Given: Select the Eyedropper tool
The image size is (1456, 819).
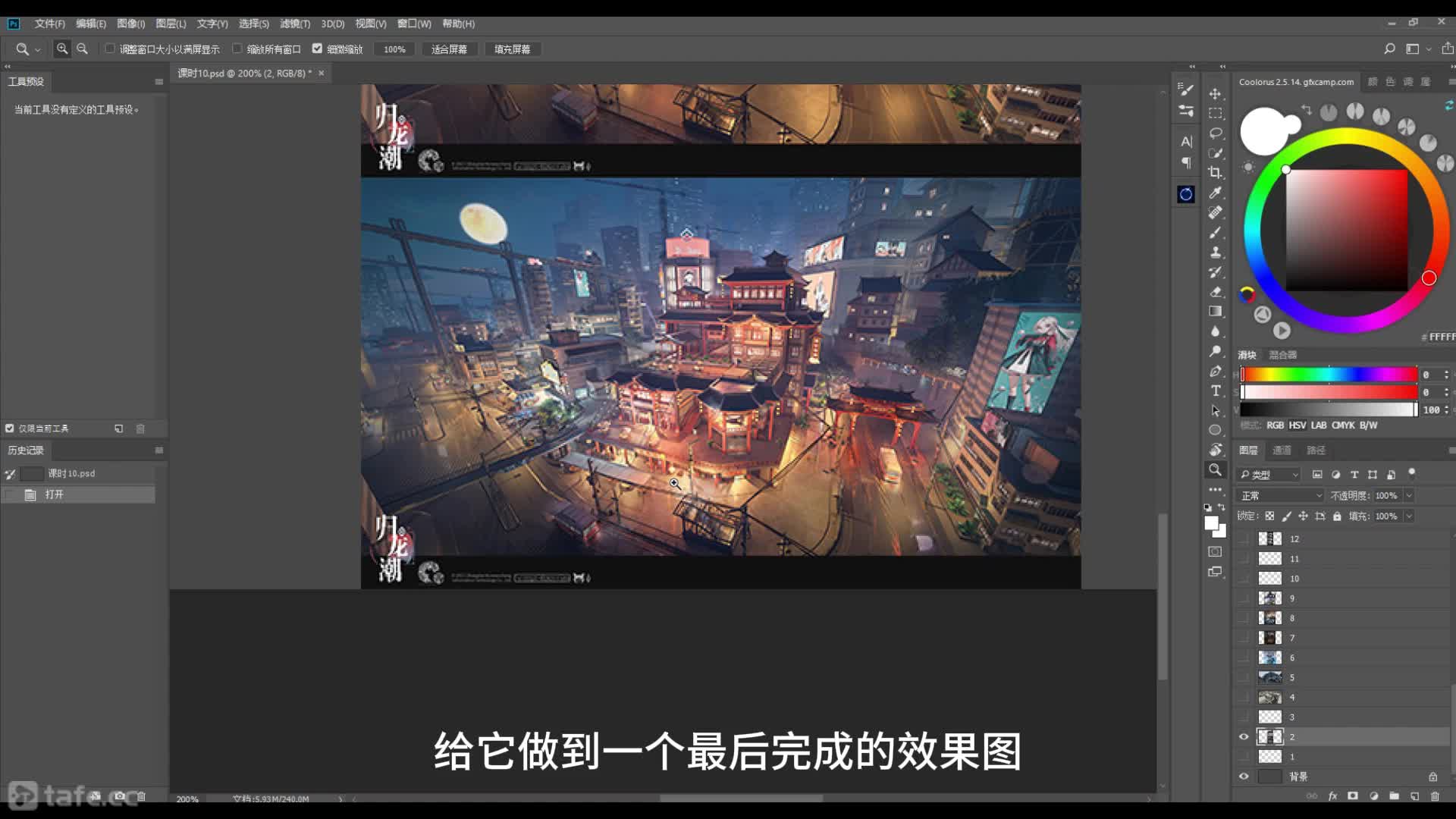Looking at the screenshot, I should (x=1215, y=193).
